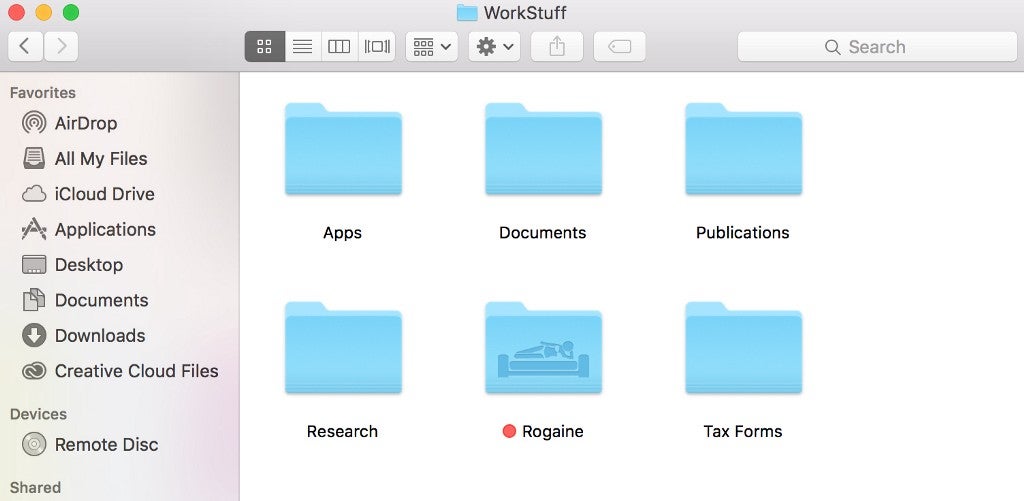Select the Documents folder icon in main area
Screen dimensions: 1024x501
tap(543, 150)
